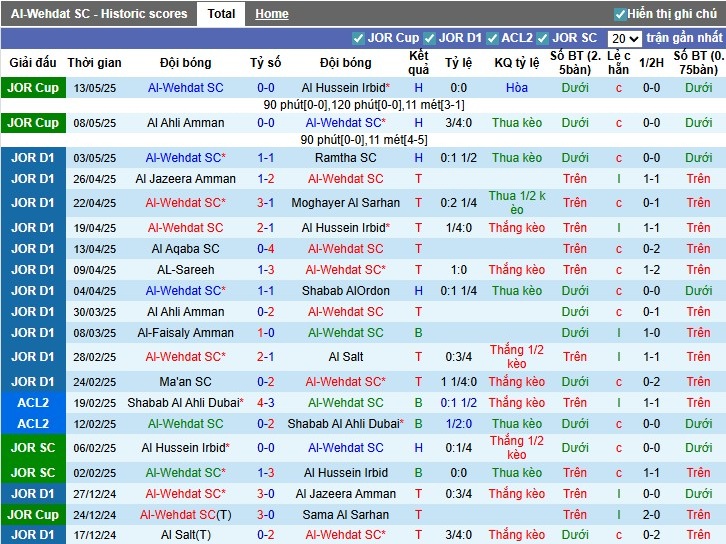Open Ma'an SC team link
Screen dimensions: 726x544
(186, 382)
